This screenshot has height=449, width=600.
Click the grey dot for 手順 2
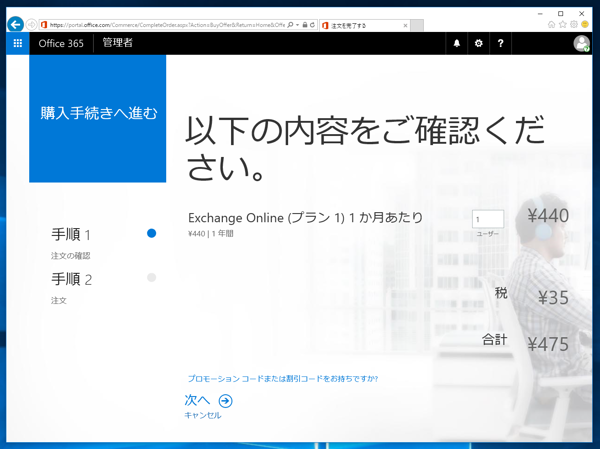click(x=152, y=278)
